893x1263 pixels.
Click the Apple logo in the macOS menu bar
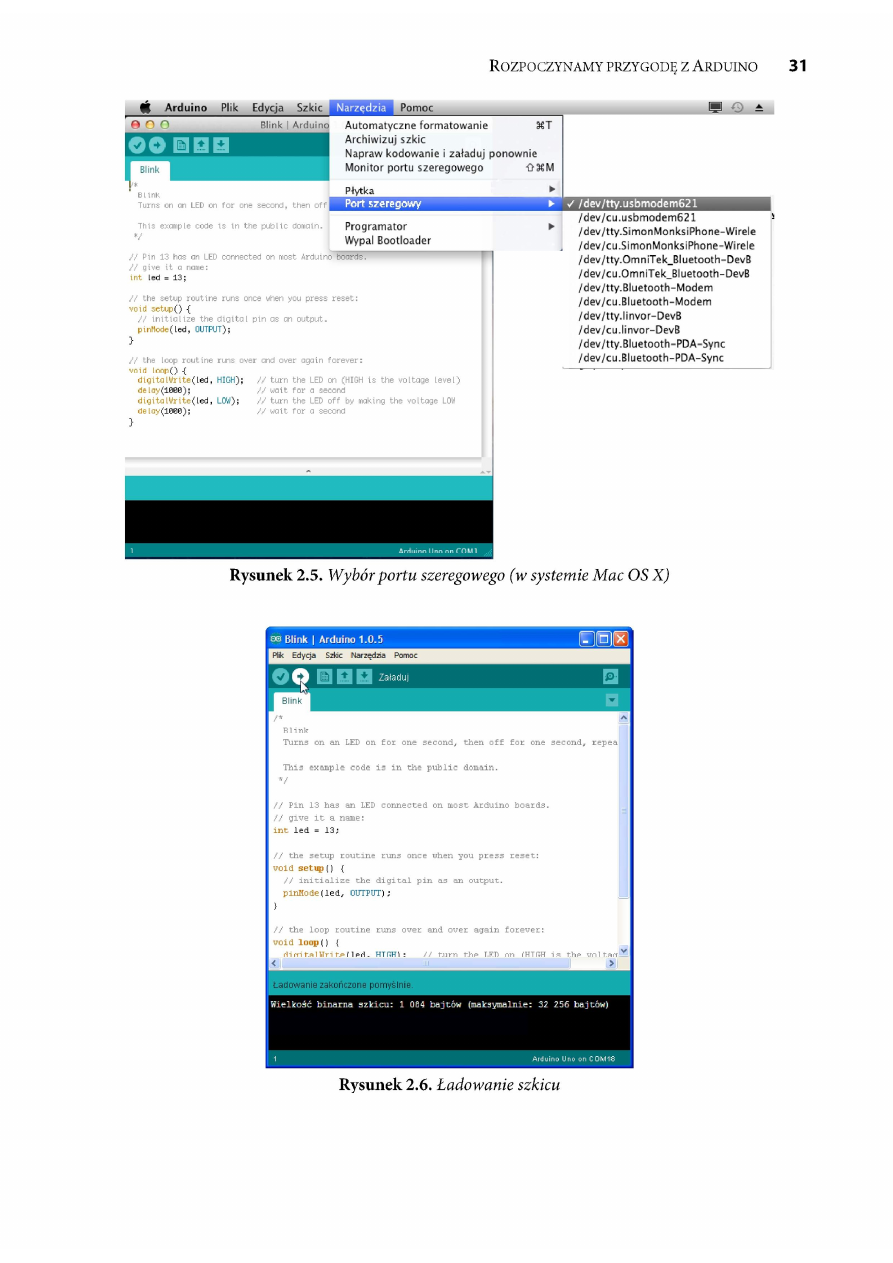point(144,108)
